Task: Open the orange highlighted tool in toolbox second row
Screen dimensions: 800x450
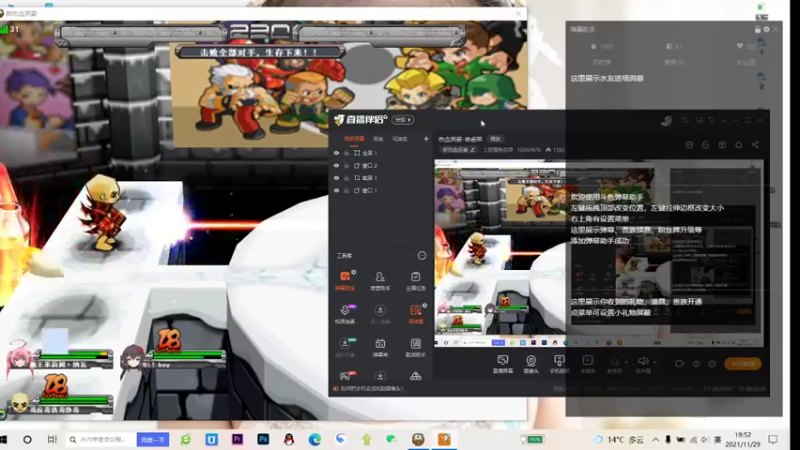Action: tap(415, 314)
